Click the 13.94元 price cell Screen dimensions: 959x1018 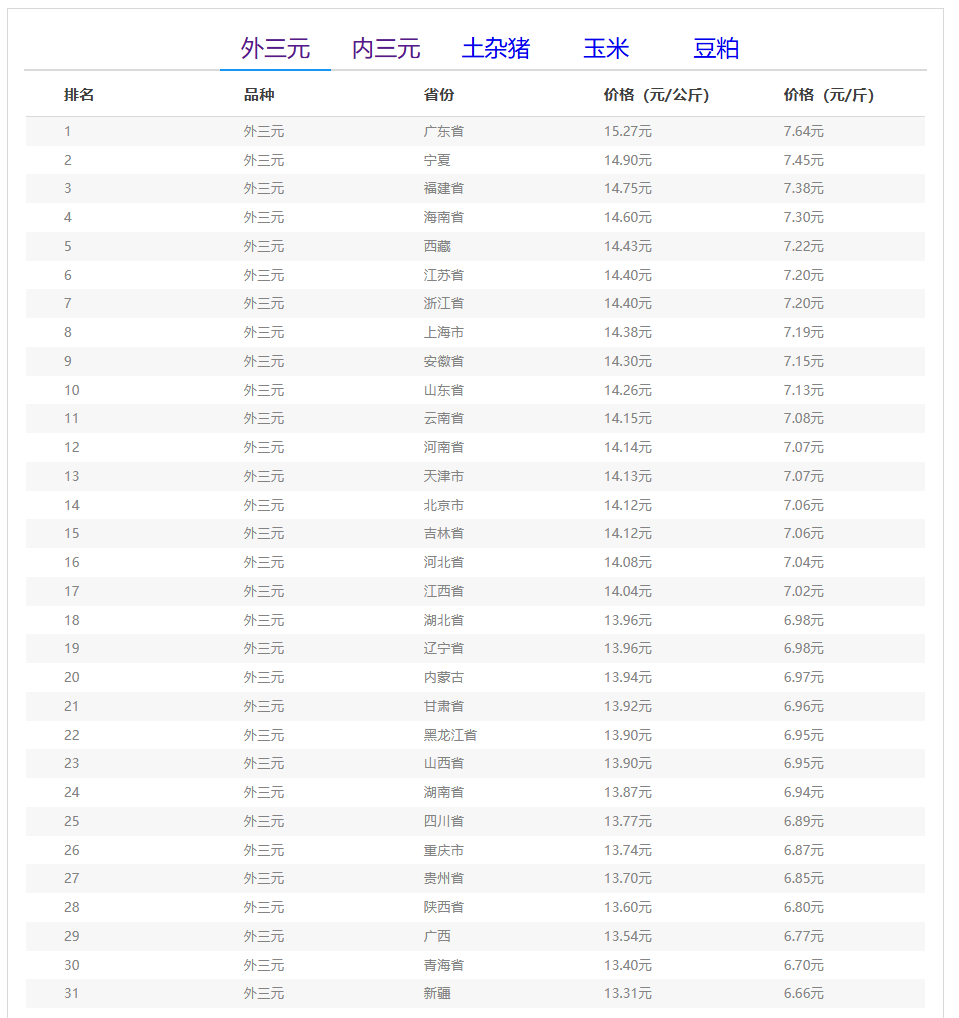pos(628,677)
